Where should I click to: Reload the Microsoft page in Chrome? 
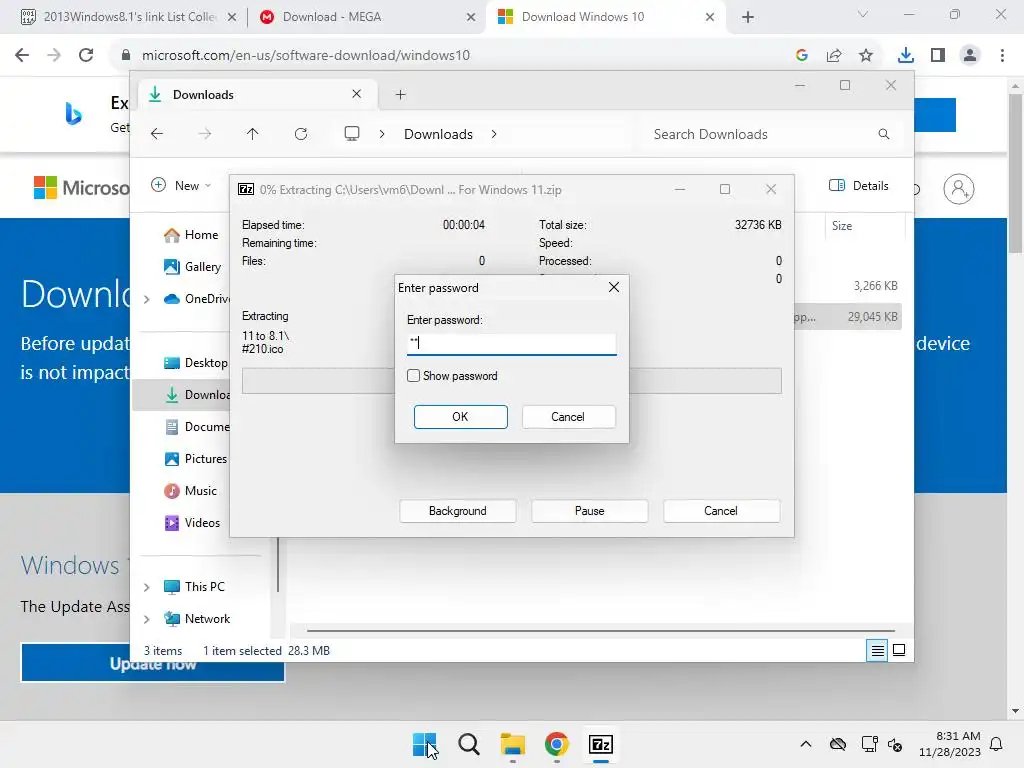coord(86,55)
